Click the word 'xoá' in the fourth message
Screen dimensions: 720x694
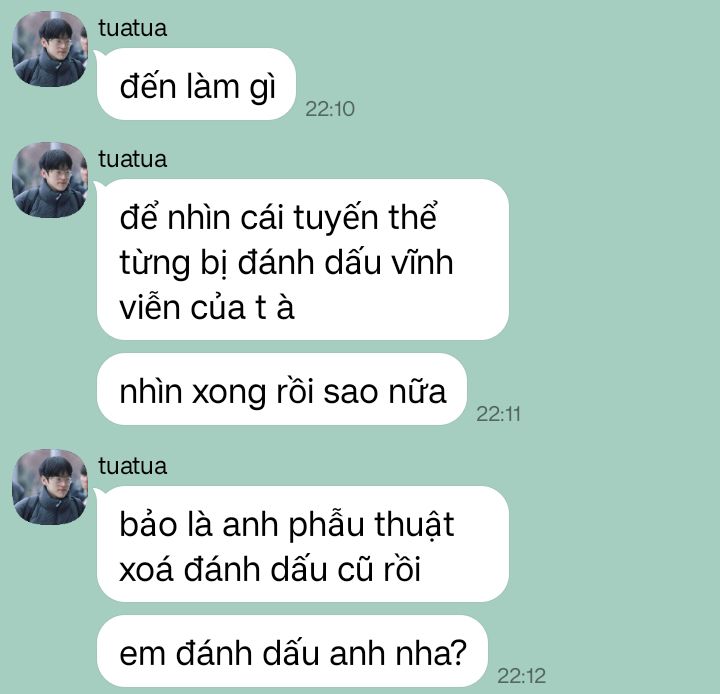tap(146, 570)
